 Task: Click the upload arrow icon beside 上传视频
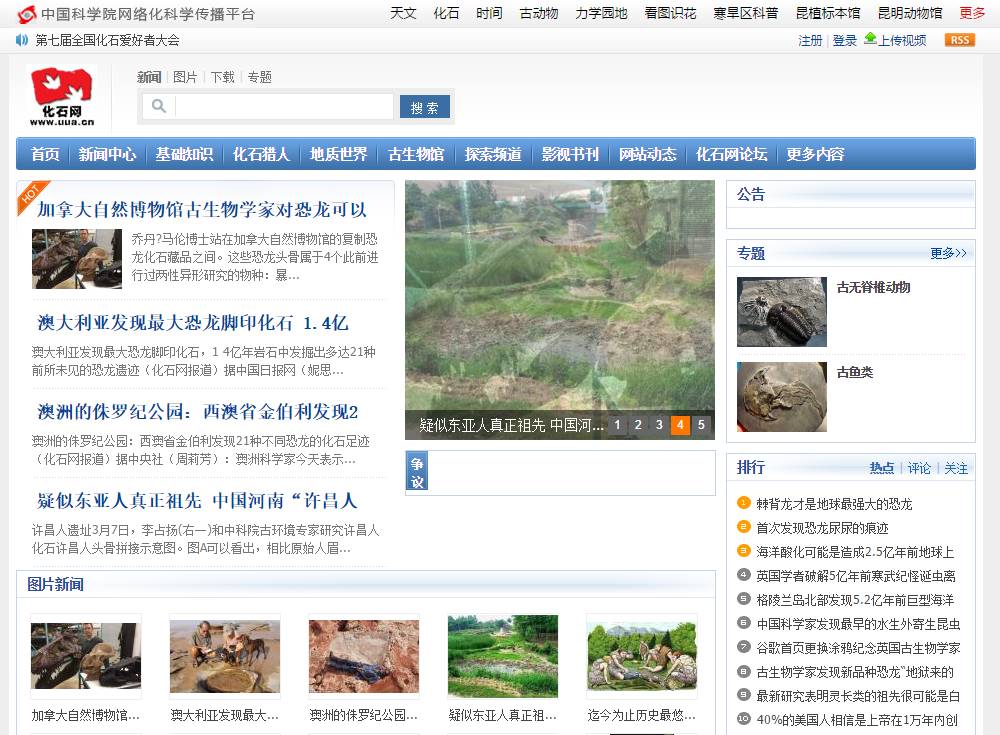tap(870, 40)
